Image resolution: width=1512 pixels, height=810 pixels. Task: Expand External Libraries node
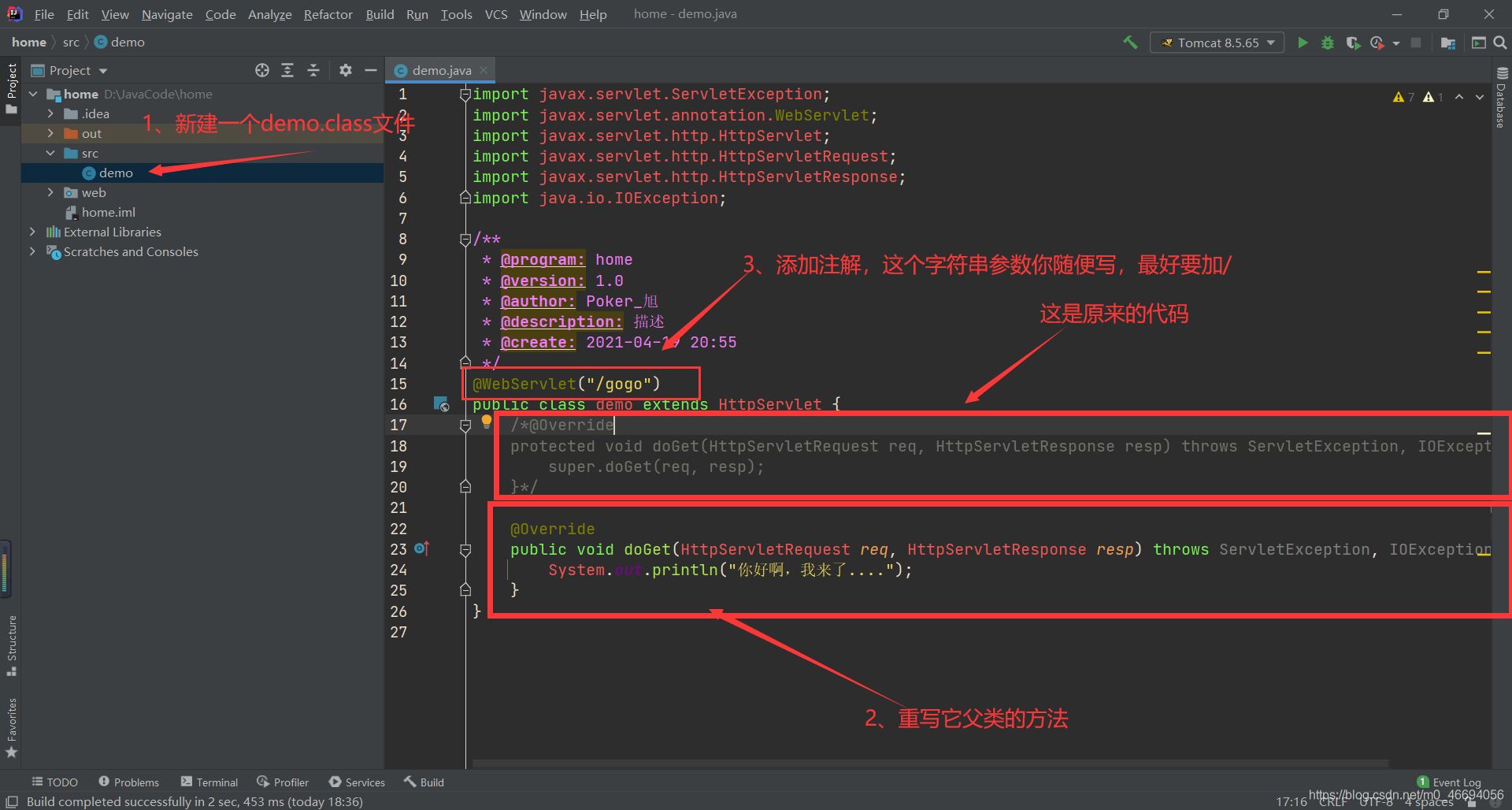[32, 232]
